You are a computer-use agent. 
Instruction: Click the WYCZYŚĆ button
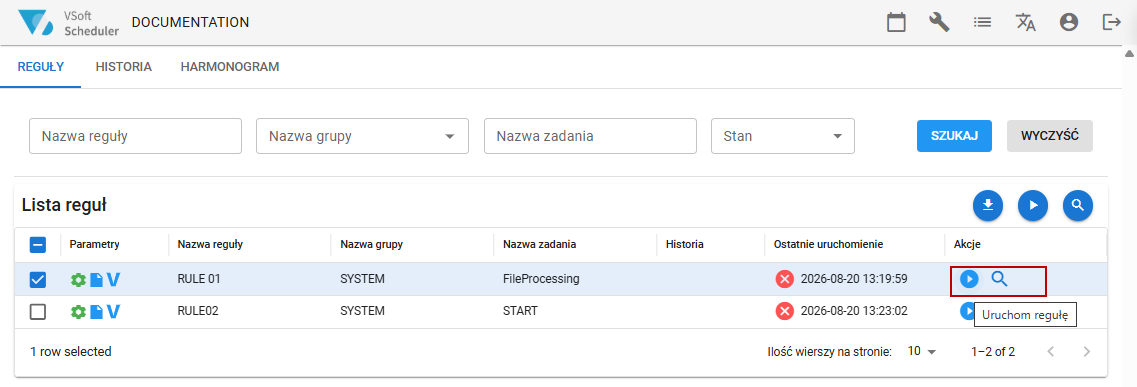pos(1050,136)
